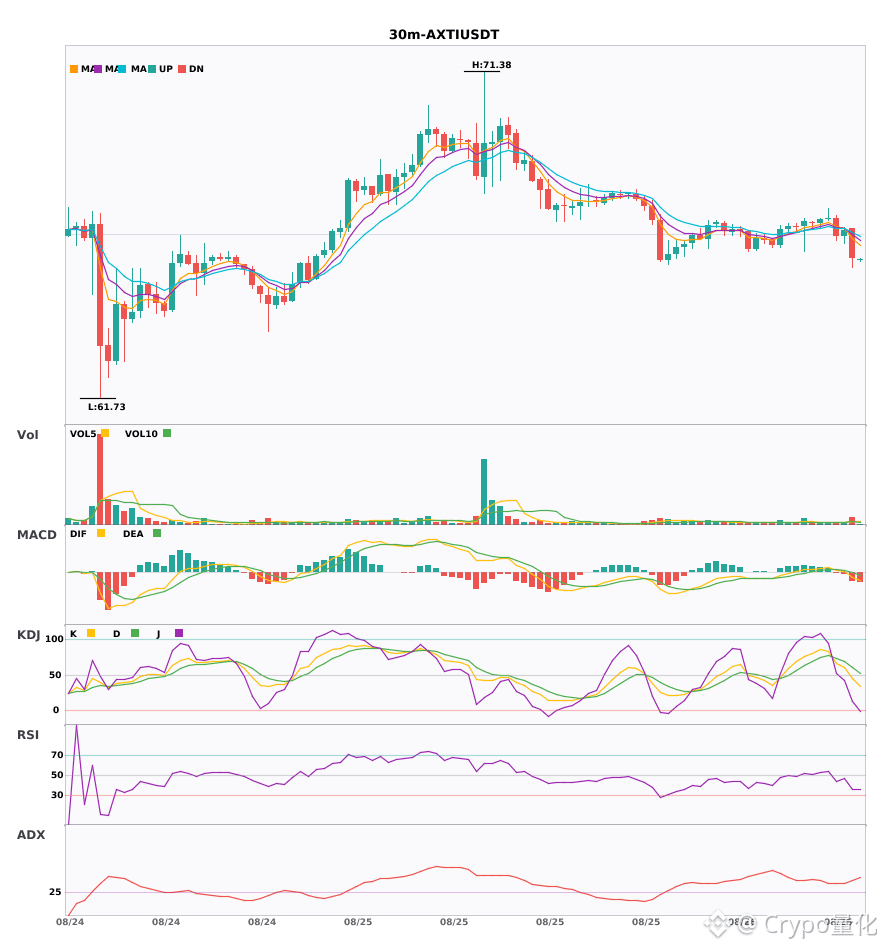The width and height of the screenshot is (885, 950).
Task: Click the tallest teal volume bar
Action: click(484, 492)
